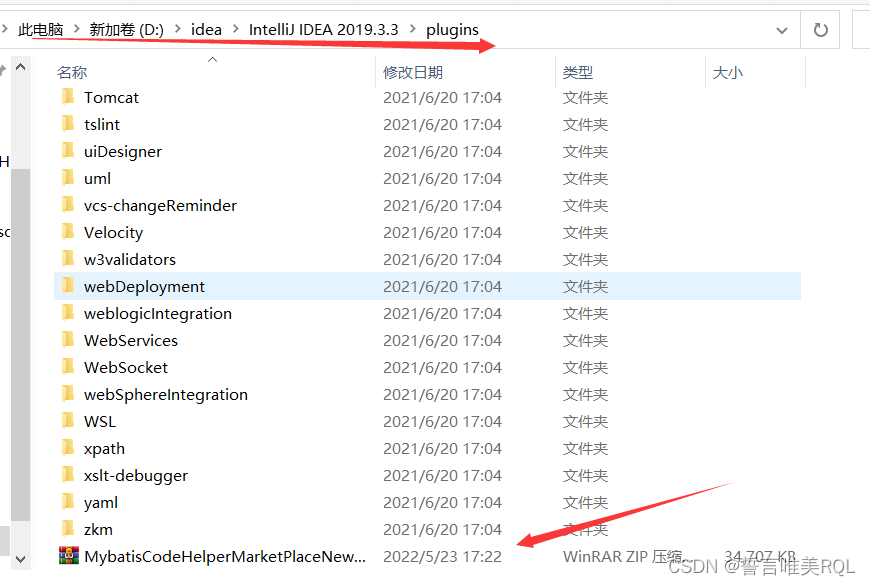870x586 pixels.
Task: Click the 2022/5/23 17:22 modified date
Action: [442, 556]
